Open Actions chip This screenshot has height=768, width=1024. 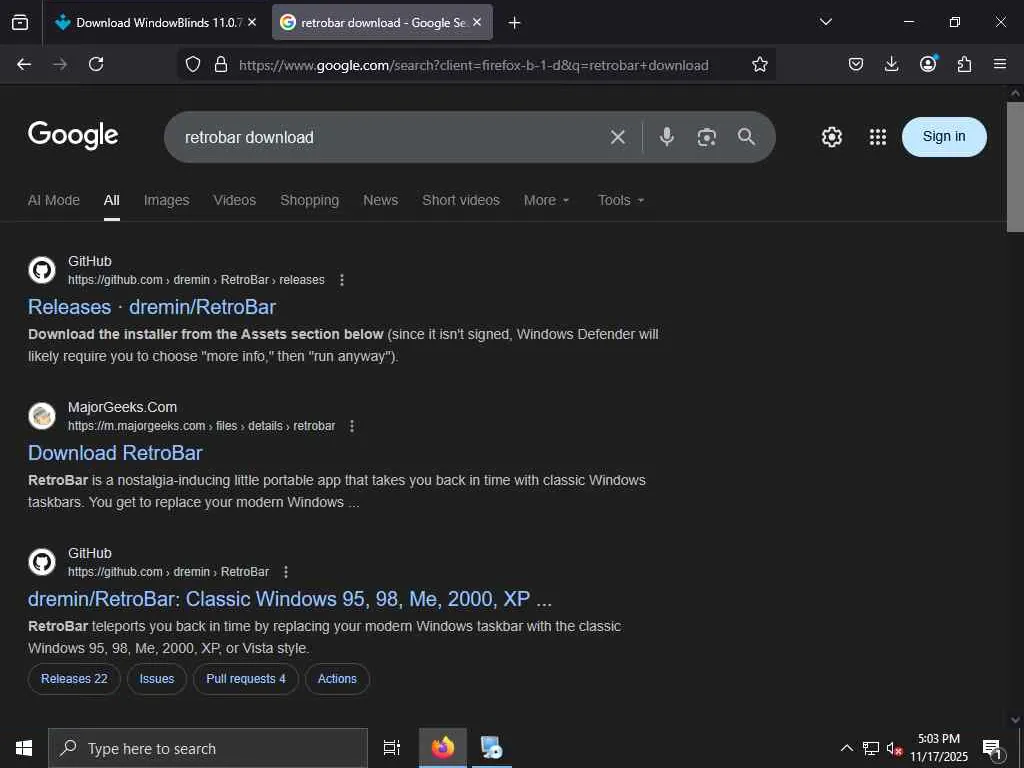click(337, 679)
